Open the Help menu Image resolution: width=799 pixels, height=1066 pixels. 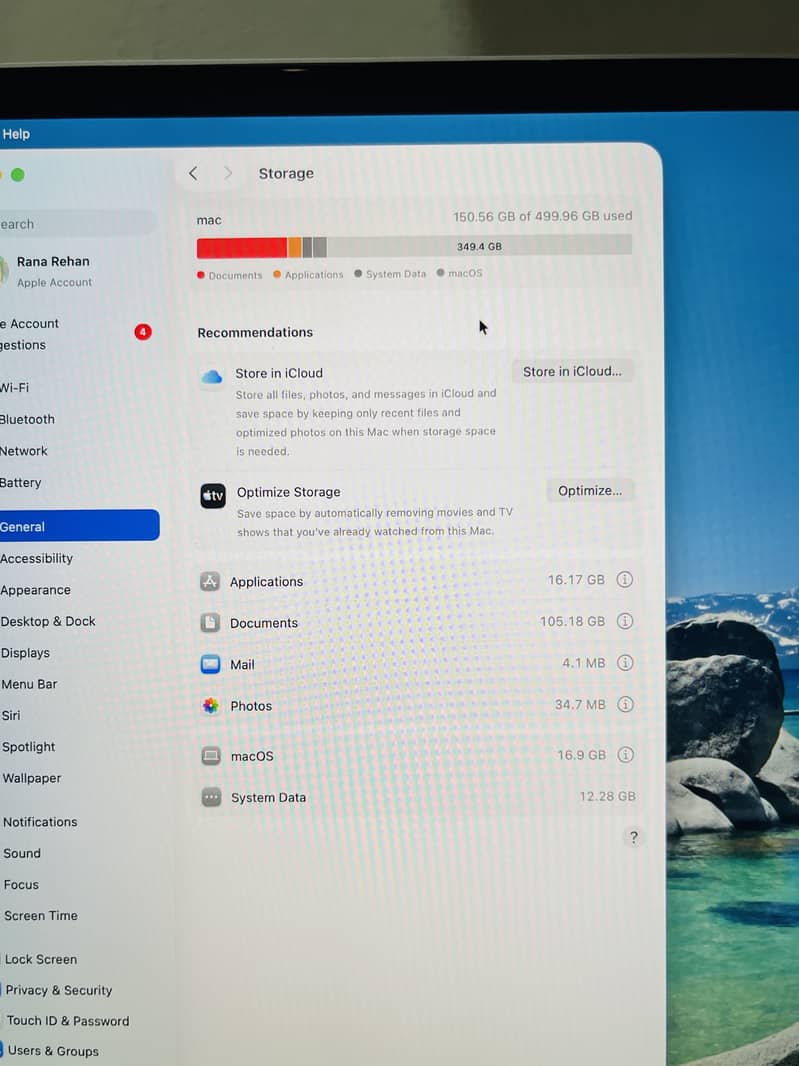tap(16, 134)
